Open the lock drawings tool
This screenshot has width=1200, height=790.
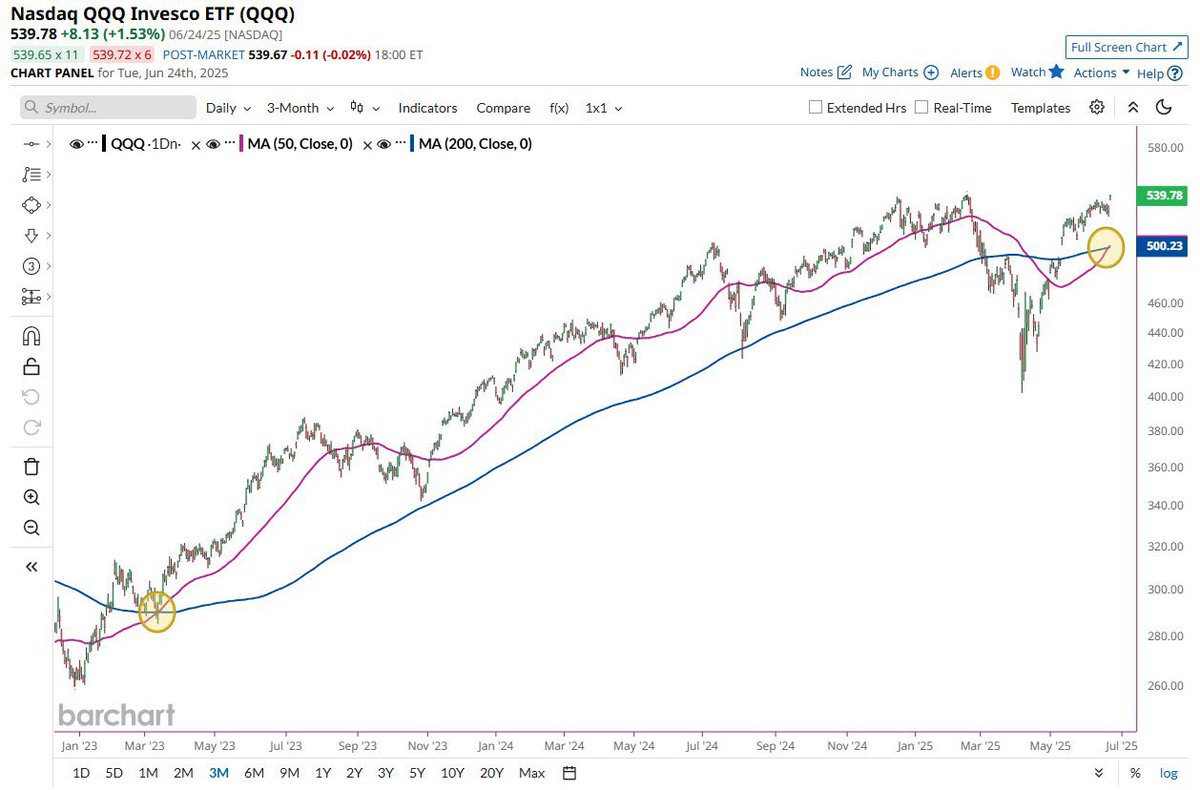(x=30, y=366)
